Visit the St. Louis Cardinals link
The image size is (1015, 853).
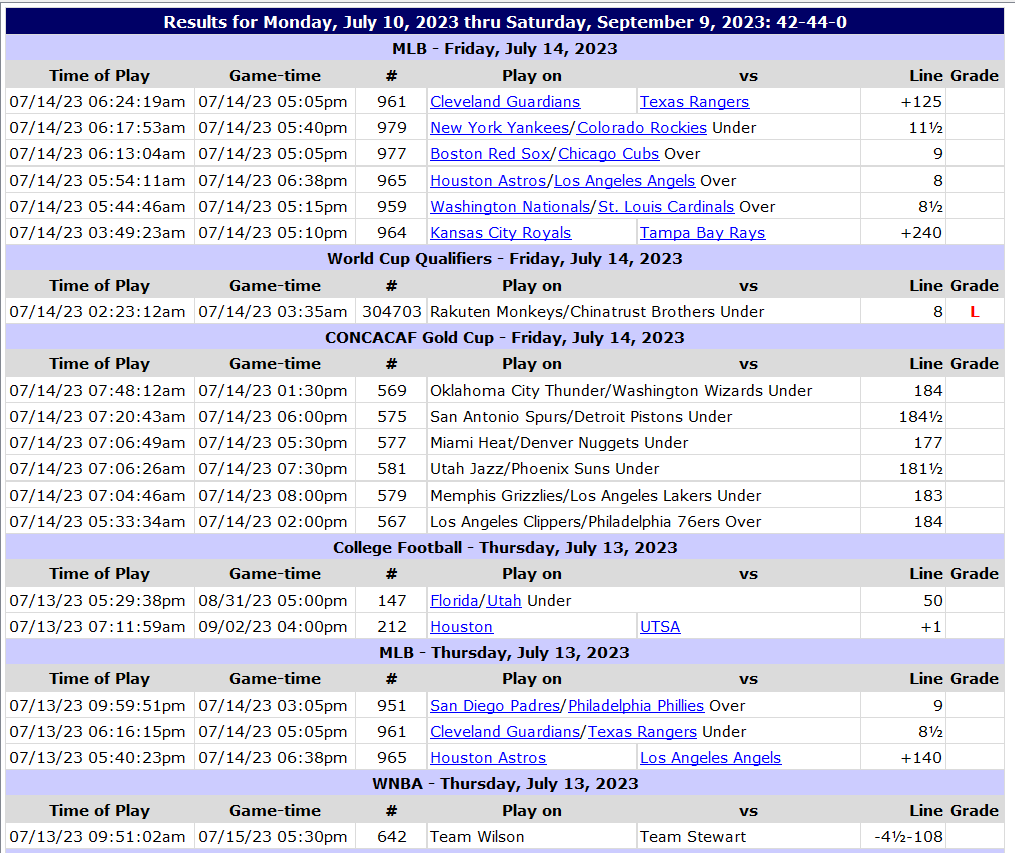[x=666, y=207]
